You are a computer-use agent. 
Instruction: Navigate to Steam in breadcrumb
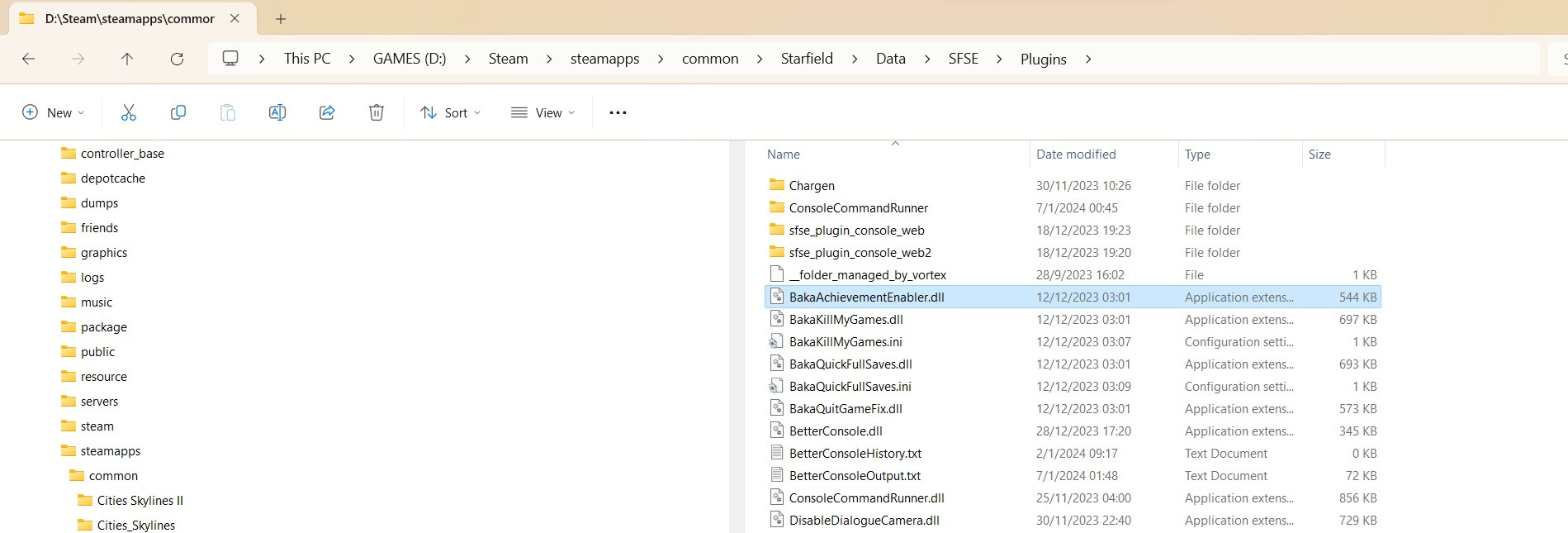508,59
